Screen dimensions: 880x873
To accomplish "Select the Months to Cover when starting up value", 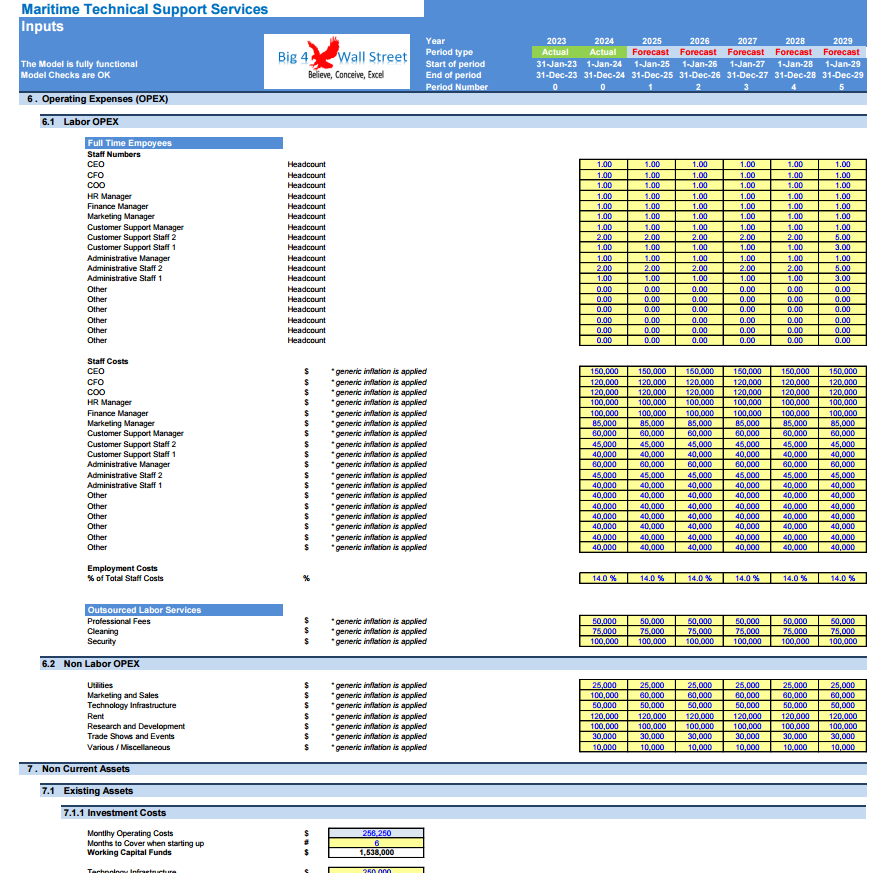I will click(375, 842).
